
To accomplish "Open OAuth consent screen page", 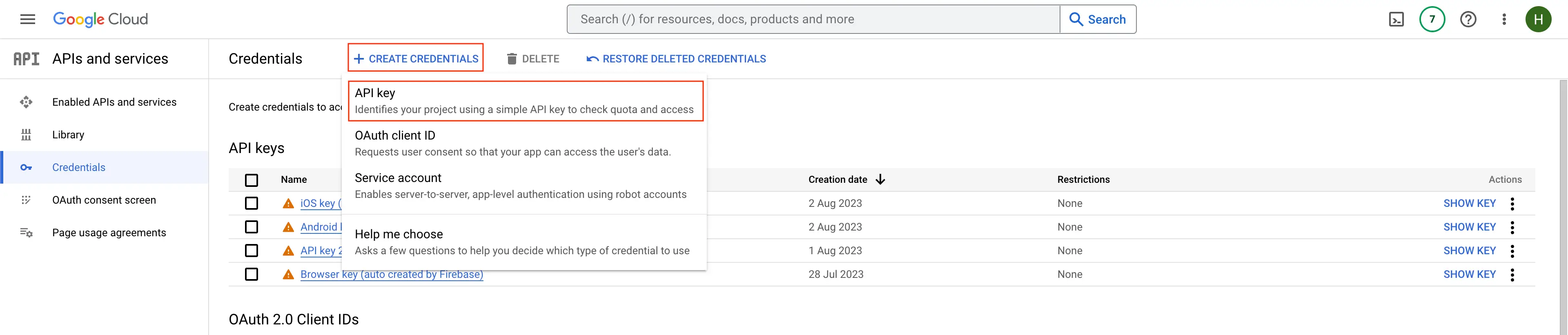I will (105, 200).
